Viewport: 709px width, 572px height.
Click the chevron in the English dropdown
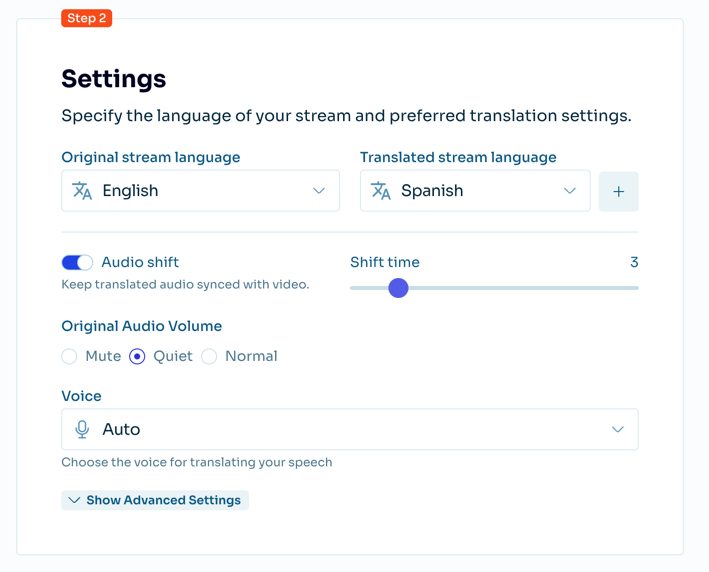[319, 191]
